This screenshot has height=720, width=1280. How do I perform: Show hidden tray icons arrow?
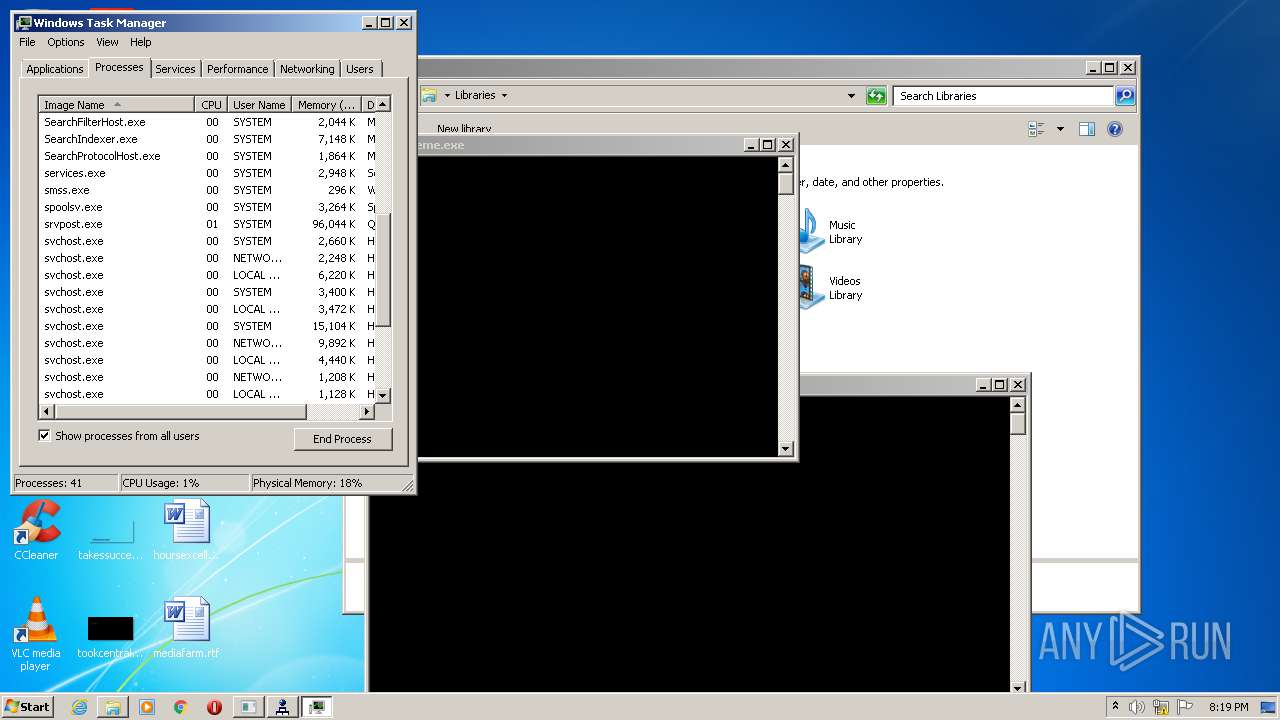1115,707
